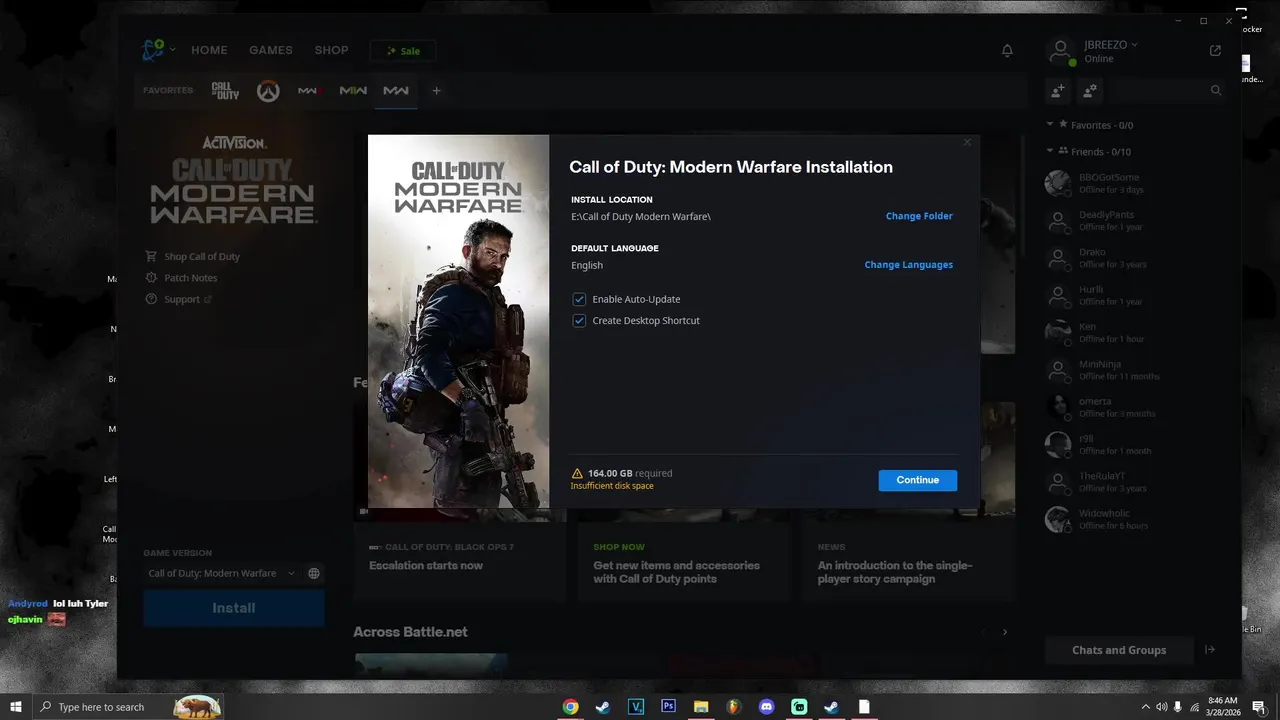Image resolution: width=1280 pixels, height=720 pixels.
Task: Go to the HOME tab
Action: tap(209, 50)
